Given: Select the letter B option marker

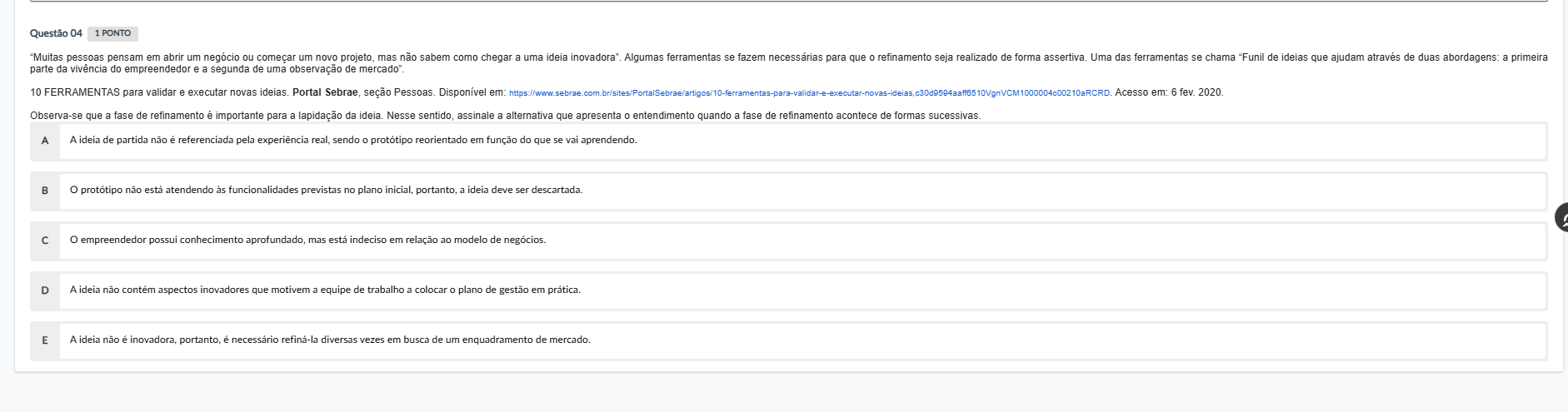Looking at the screenshot, I should click(x=45, y=191).
